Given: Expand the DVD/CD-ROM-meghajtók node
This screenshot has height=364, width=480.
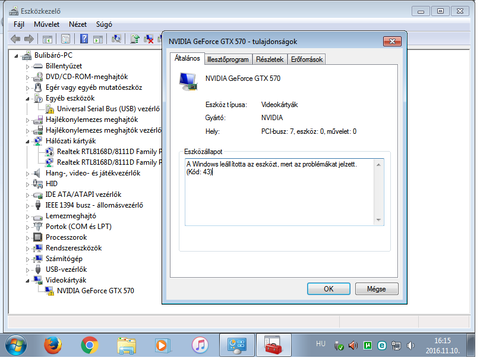Looking at the screenshot, I should coord(27,77).
